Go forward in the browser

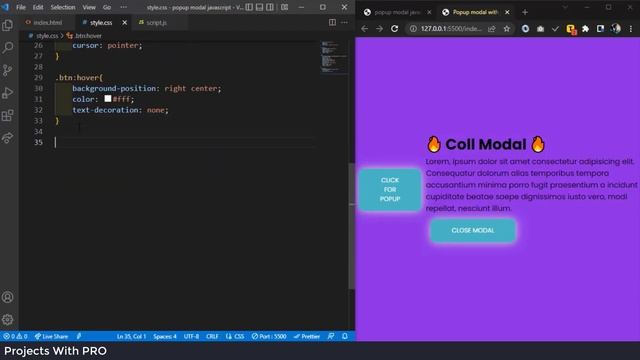pos(379,29)
